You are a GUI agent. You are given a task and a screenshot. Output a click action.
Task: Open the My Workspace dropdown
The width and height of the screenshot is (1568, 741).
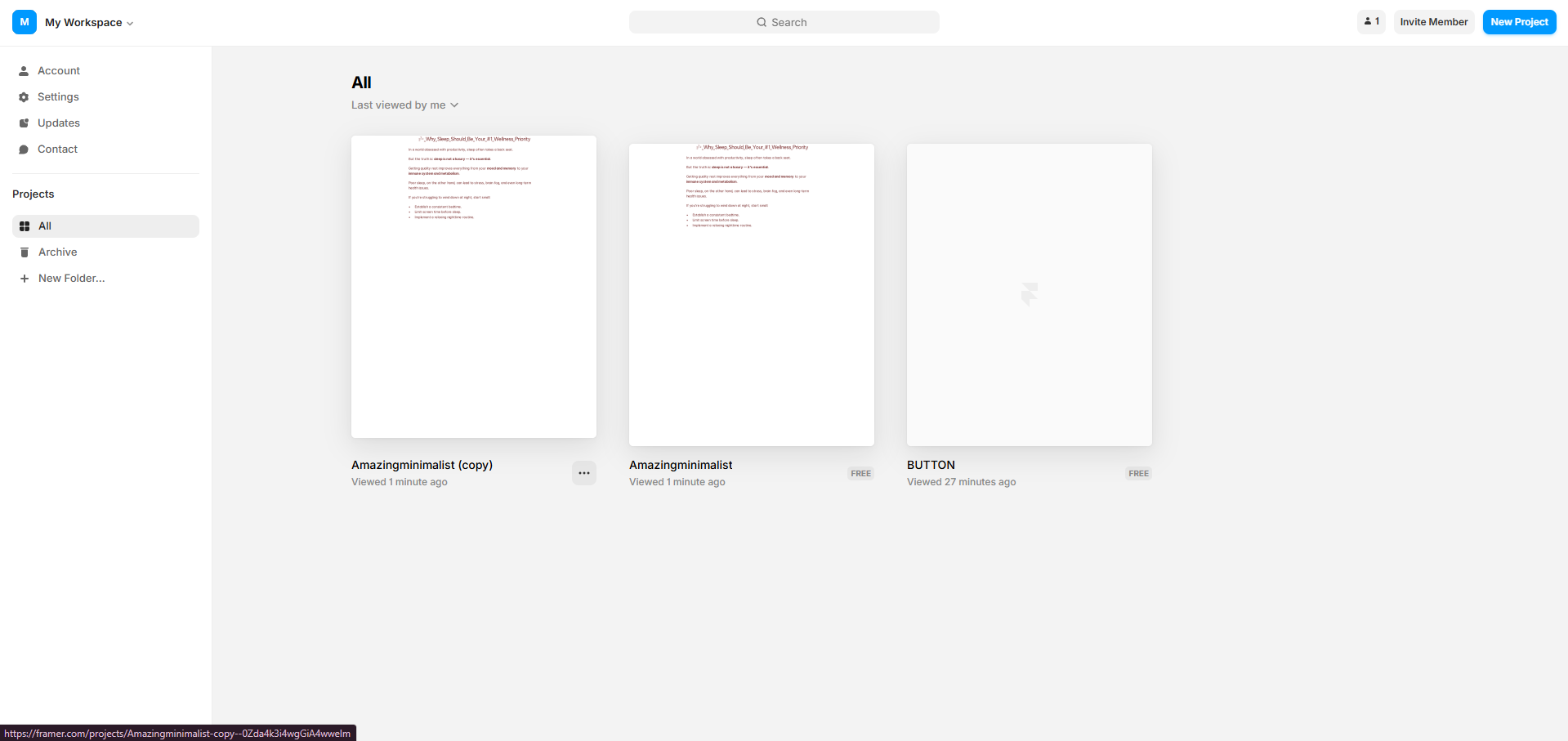coord(89,23)
